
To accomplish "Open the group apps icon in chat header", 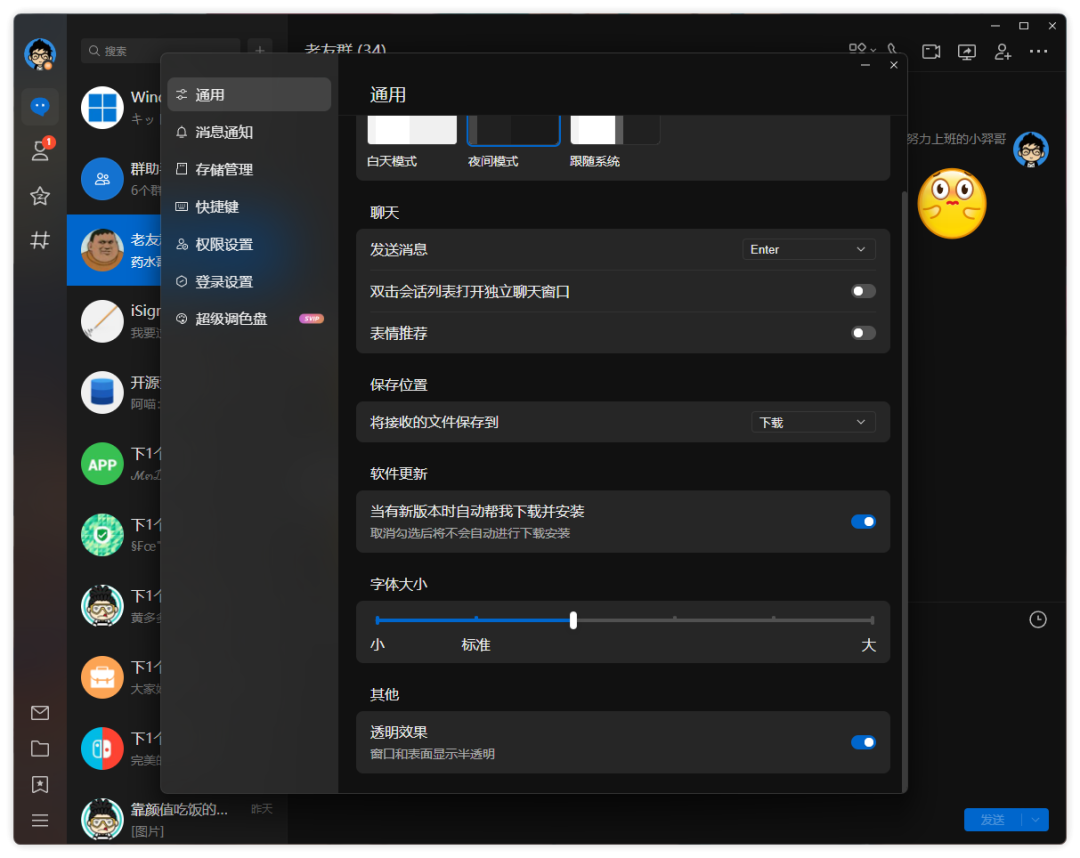I will [862, 49].
